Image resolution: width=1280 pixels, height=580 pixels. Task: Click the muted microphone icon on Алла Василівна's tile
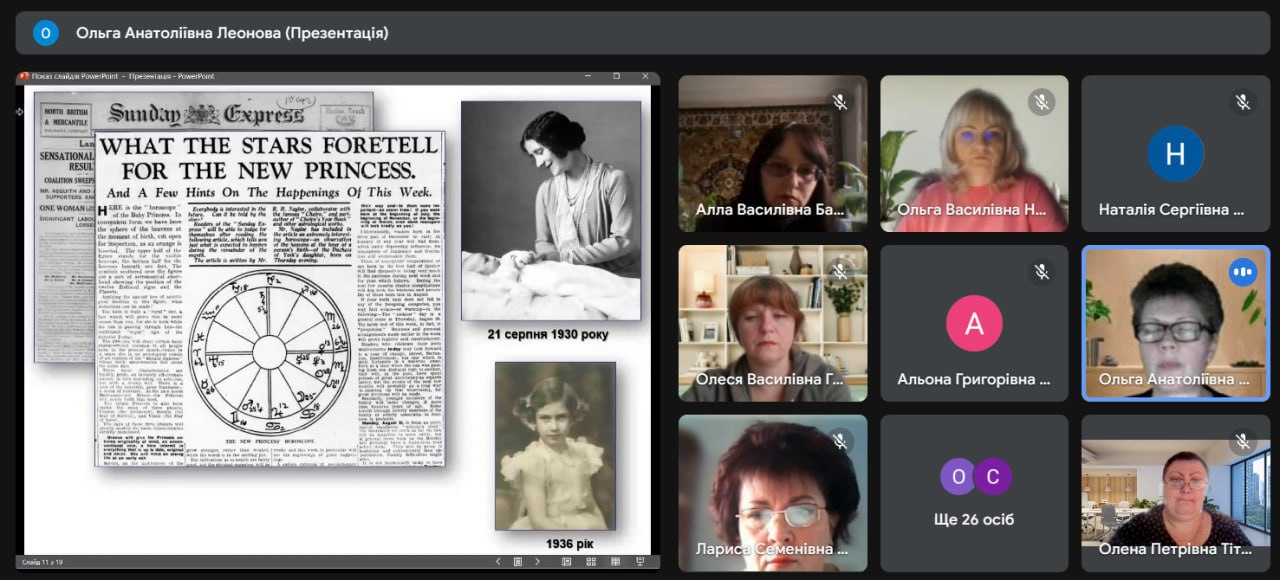(840, 102)
